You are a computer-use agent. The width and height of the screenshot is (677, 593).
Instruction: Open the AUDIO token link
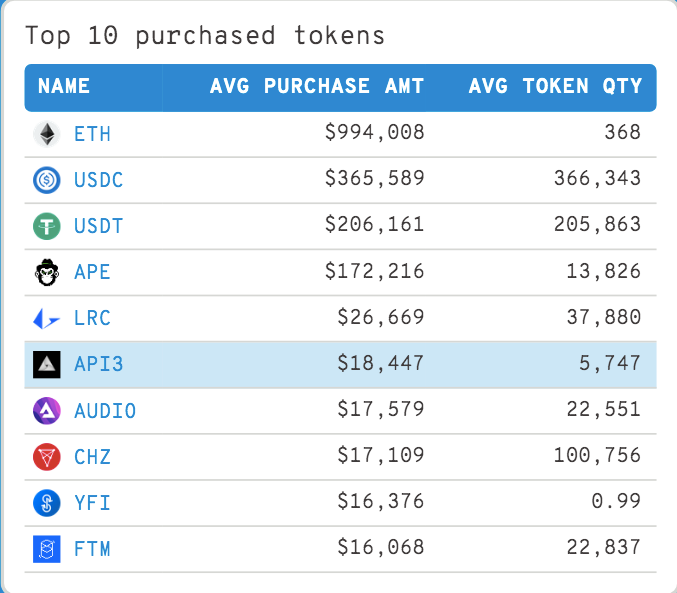pos(105,410)
